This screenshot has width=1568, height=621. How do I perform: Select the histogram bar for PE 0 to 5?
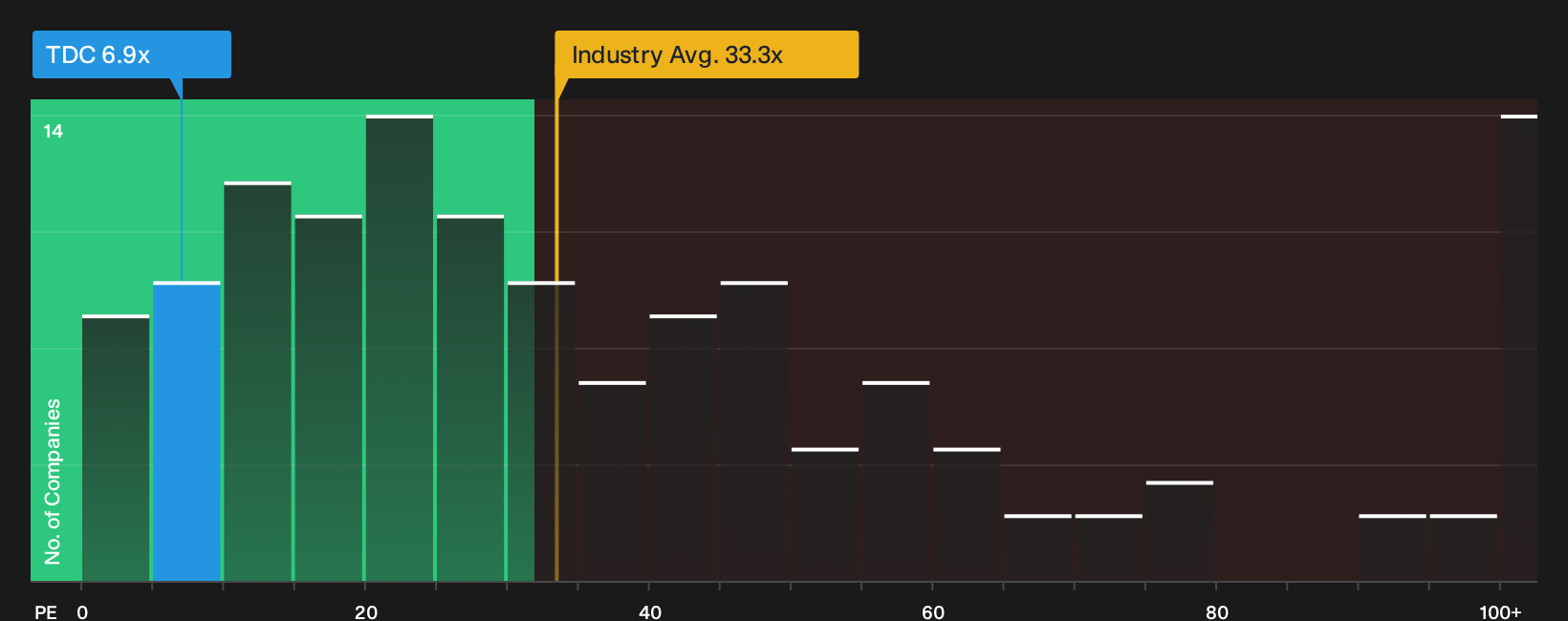pyautogui.click(x=116, y=448)
